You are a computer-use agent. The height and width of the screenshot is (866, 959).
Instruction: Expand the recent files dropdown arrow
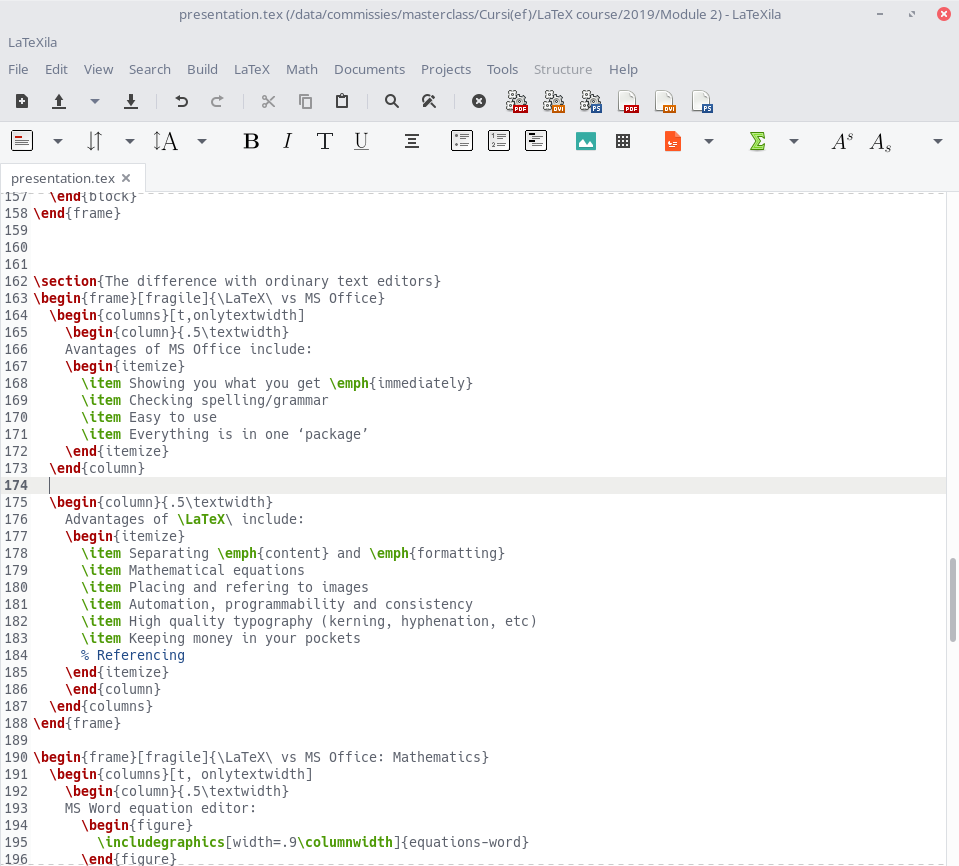coord(95,101)
